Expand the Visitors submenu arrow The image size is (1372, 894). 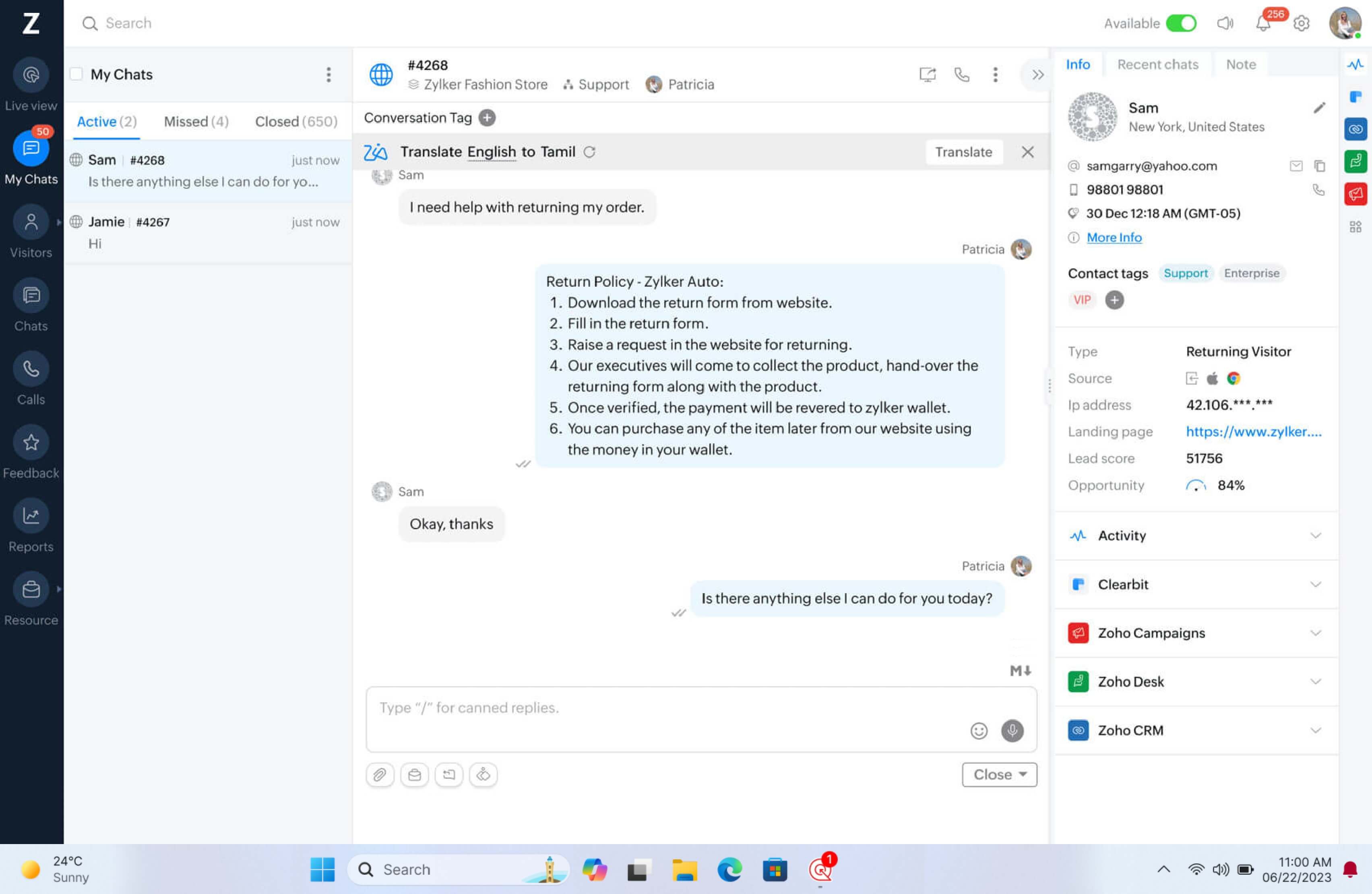click(59, 222)
